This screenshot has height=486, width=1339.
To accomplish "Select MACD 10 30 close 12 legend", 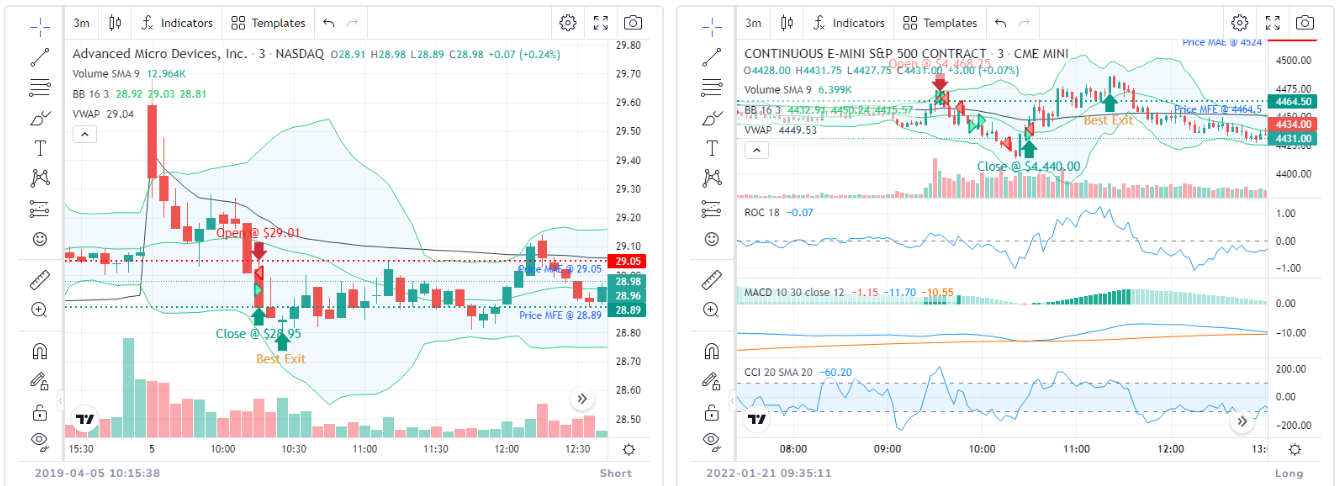I will pyautogui.click(x=848, y=293).
